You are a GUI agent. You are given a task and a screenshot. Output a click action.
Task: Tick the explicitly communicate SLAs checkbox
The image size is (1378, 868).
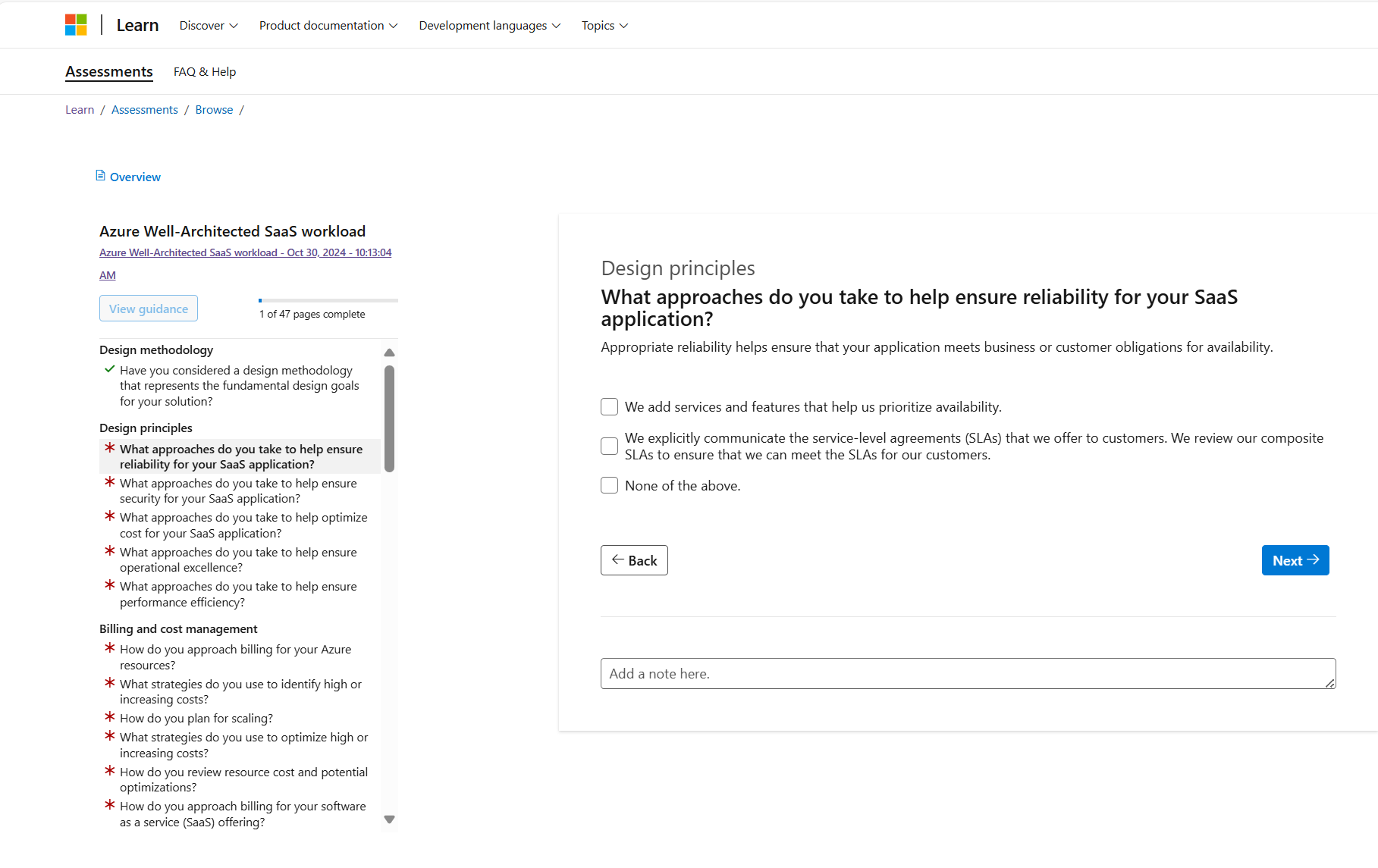pyautogui.click(x=609, y=447)
